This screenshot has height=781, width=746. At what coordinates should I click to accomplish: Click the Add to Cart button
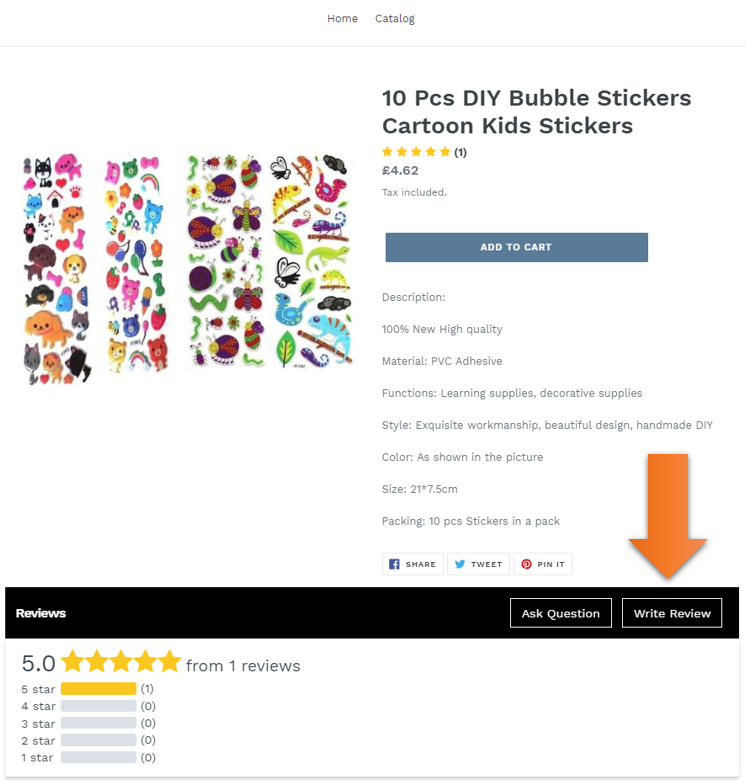(516, 247)
